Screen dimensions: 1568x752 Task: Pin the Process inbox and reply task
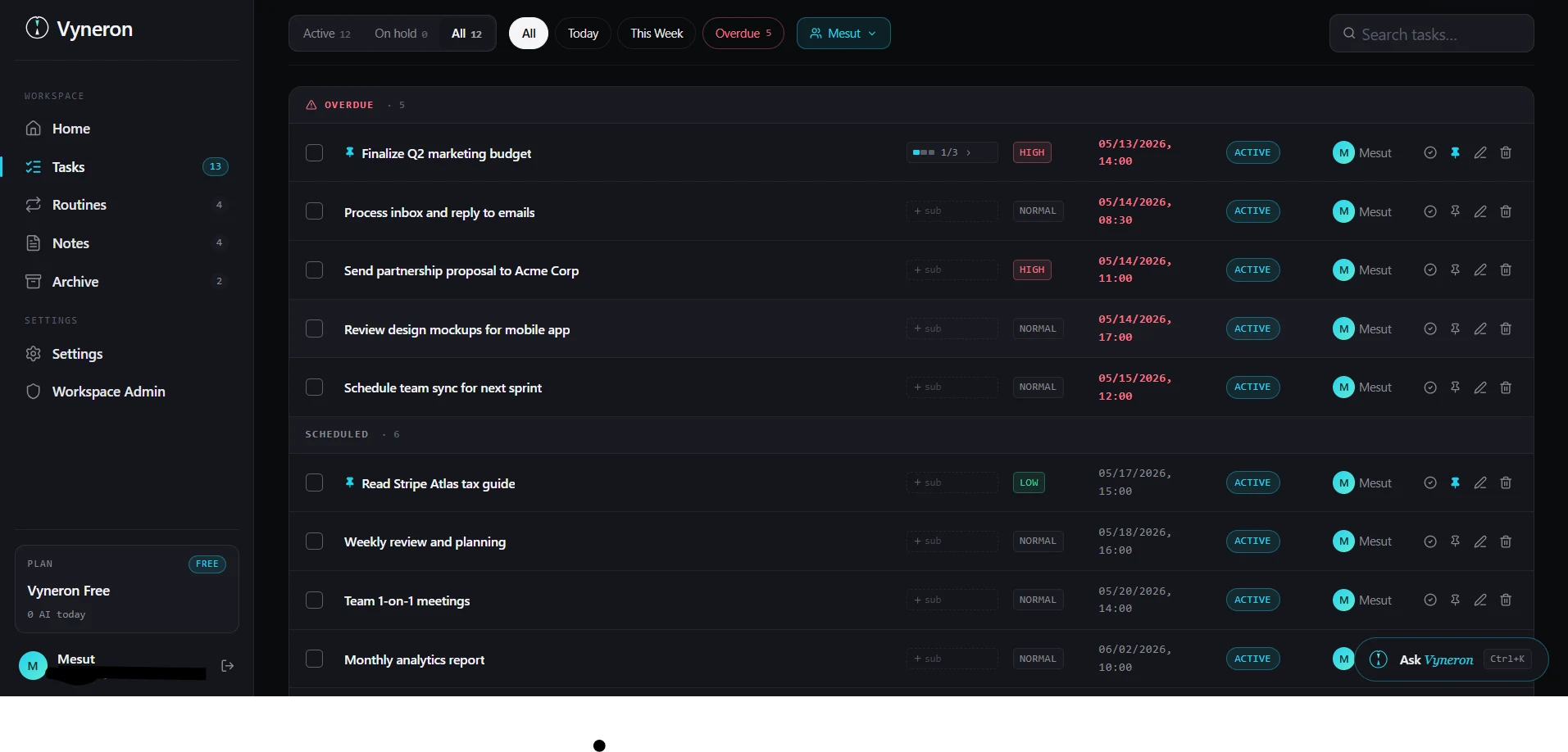click(x=1455, y=211)
